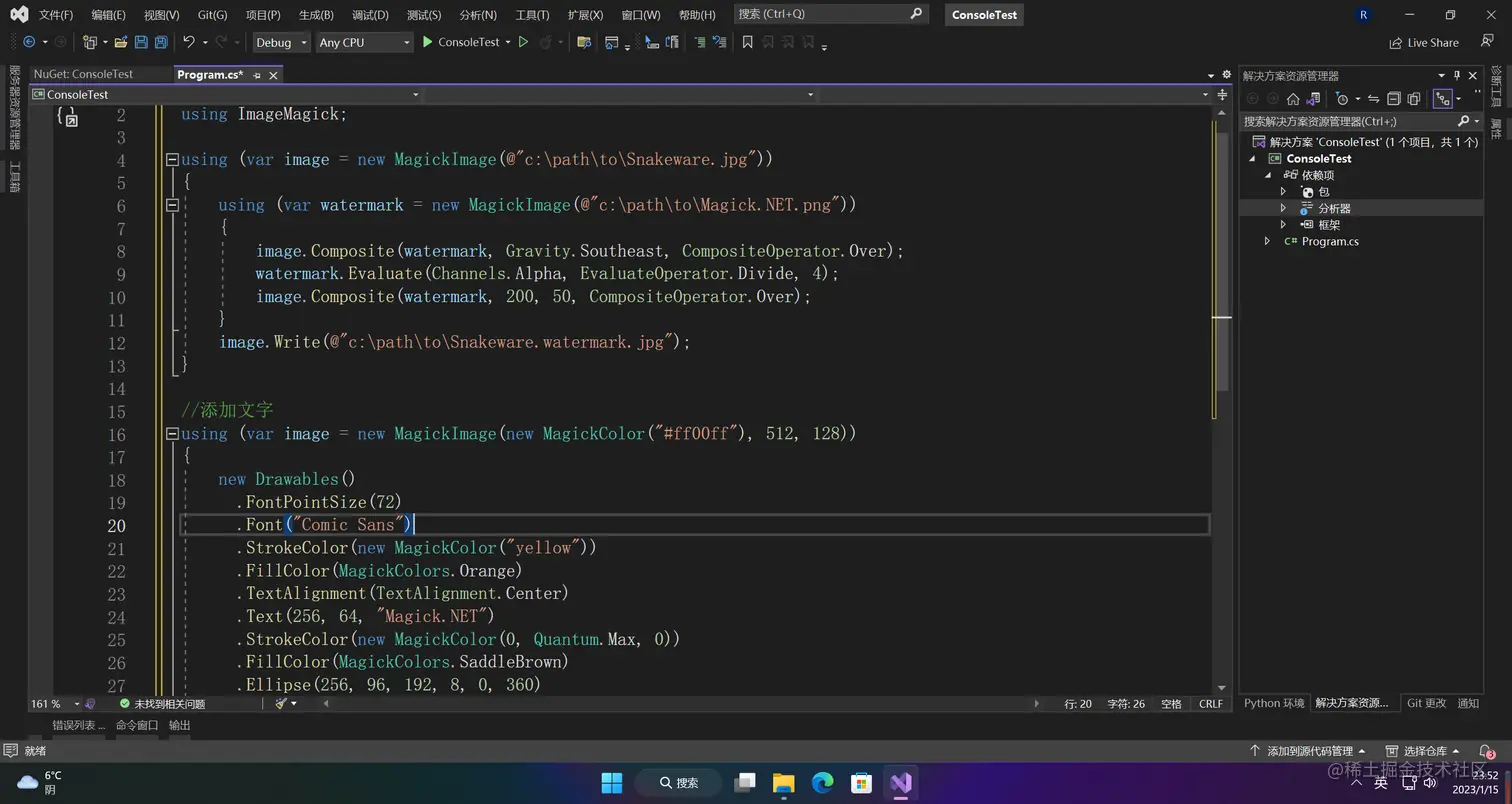
Task: Open the 错误列表 panel tab
Action: pos(79,725)
